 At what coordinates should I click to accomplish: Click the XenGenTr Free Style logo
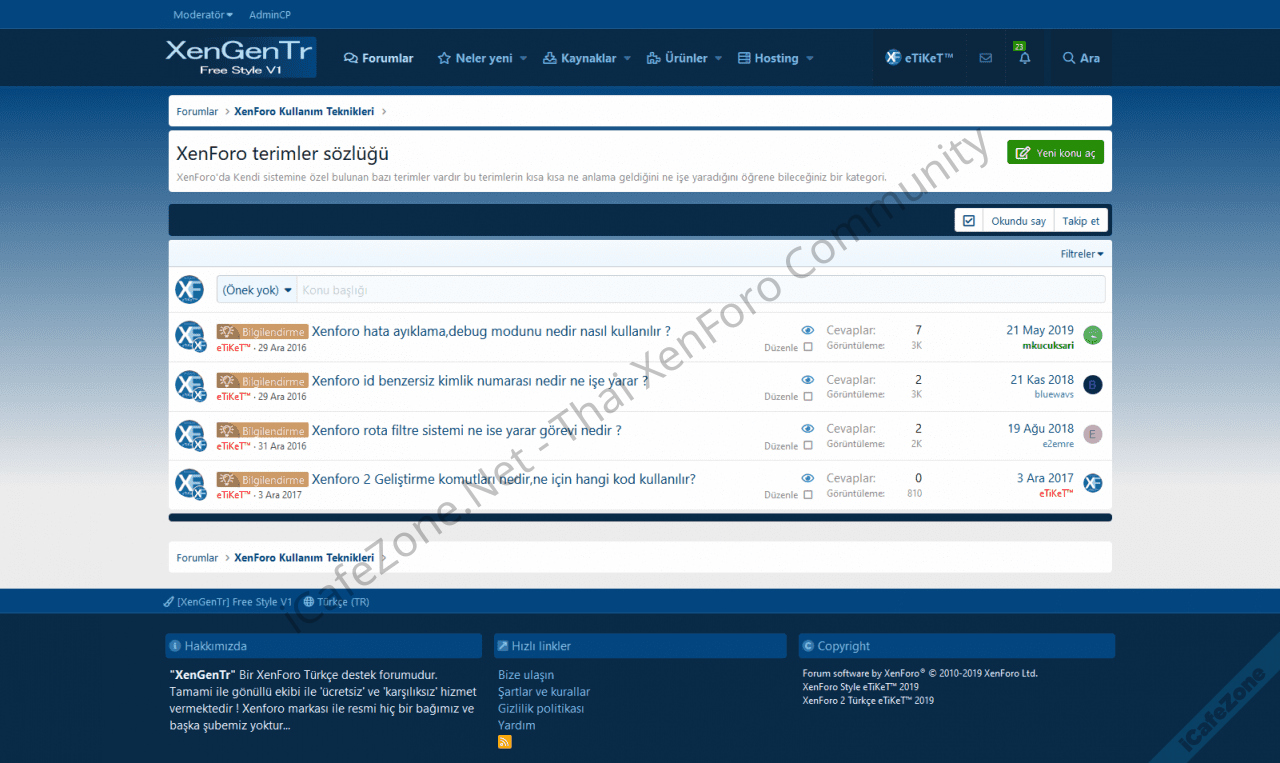(x=241, y=58)
